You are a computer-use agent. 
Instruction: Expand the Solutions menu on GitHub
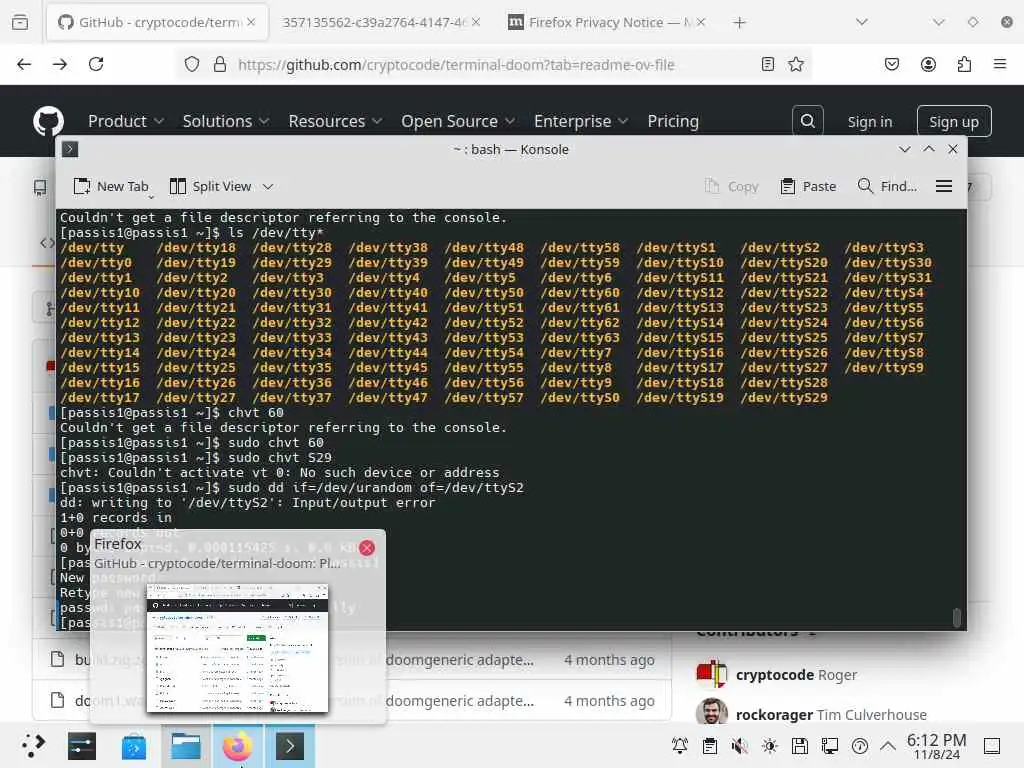226,121
